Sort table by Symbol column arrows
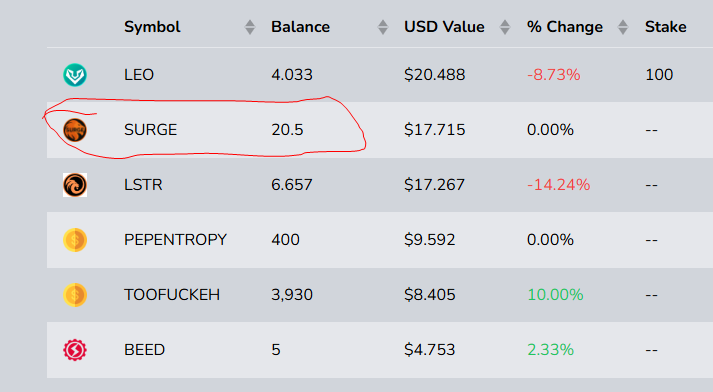The image size is (713, 392). [250, 27]
